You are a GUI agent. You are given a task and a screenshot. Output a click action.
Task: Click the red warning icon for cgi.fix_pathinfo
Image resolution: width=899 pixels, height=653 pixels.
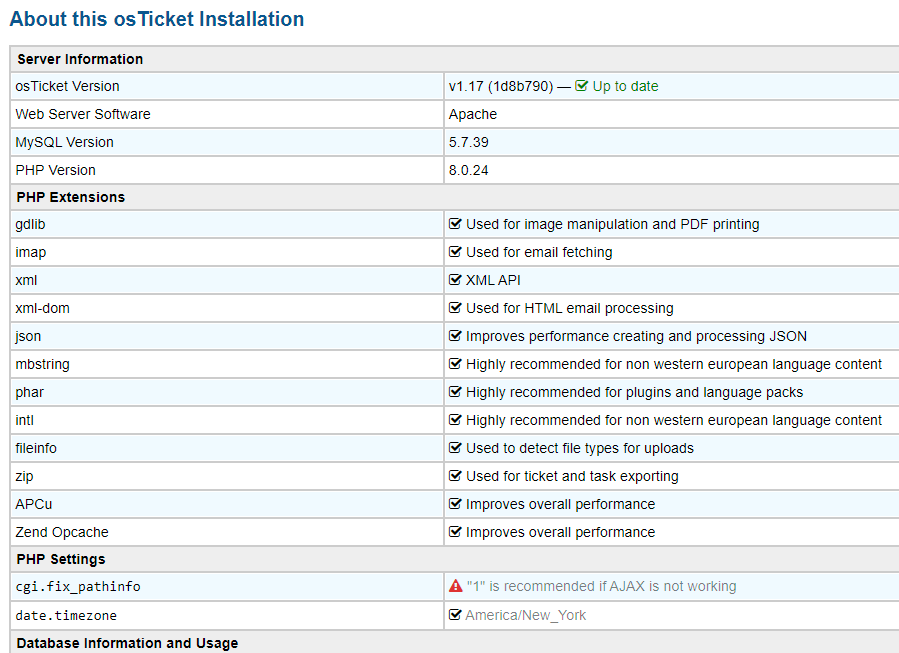tap(455, 586)
